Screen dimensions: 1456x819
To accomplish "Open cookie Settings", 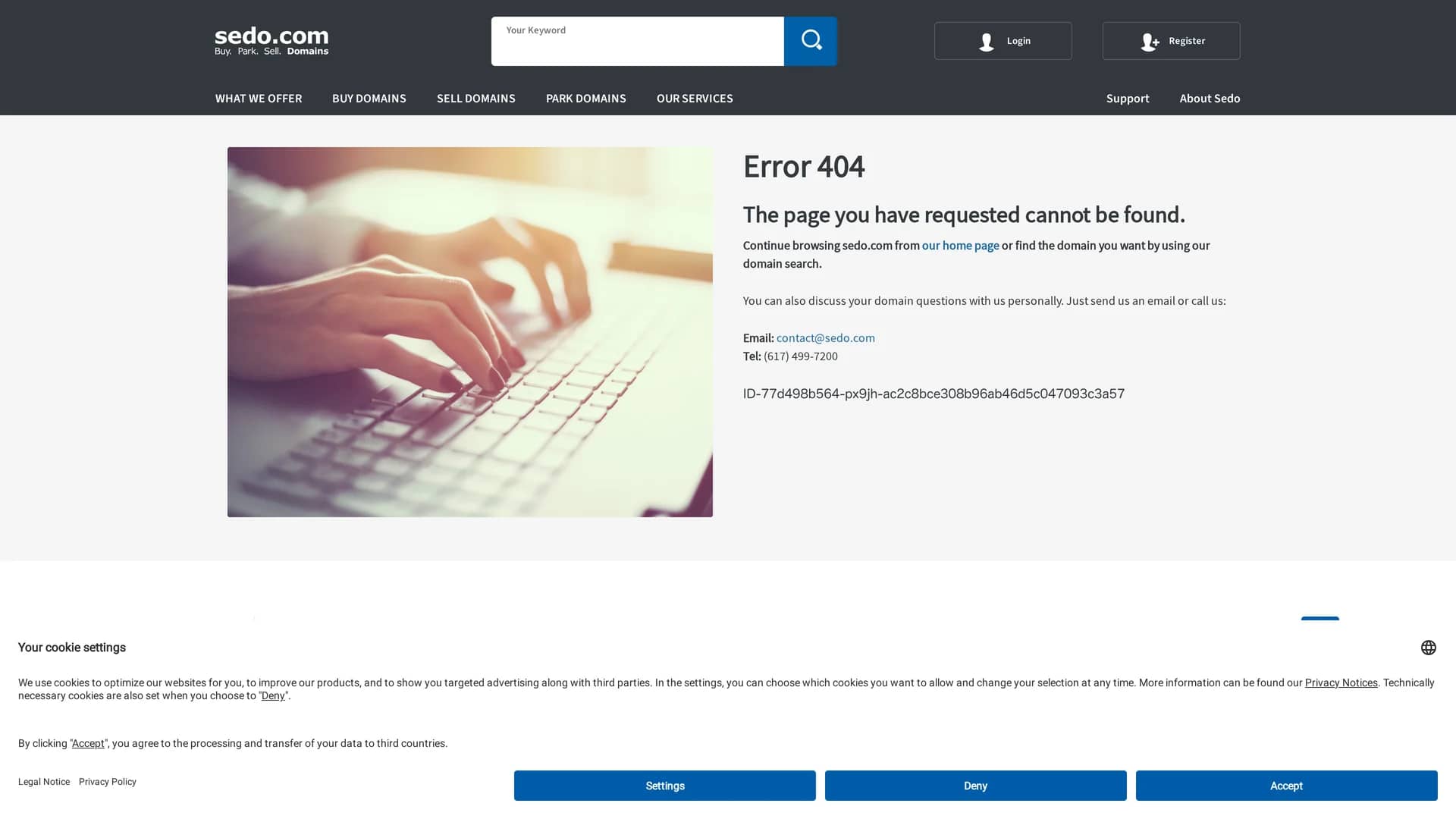I will [x=665, y=786].
